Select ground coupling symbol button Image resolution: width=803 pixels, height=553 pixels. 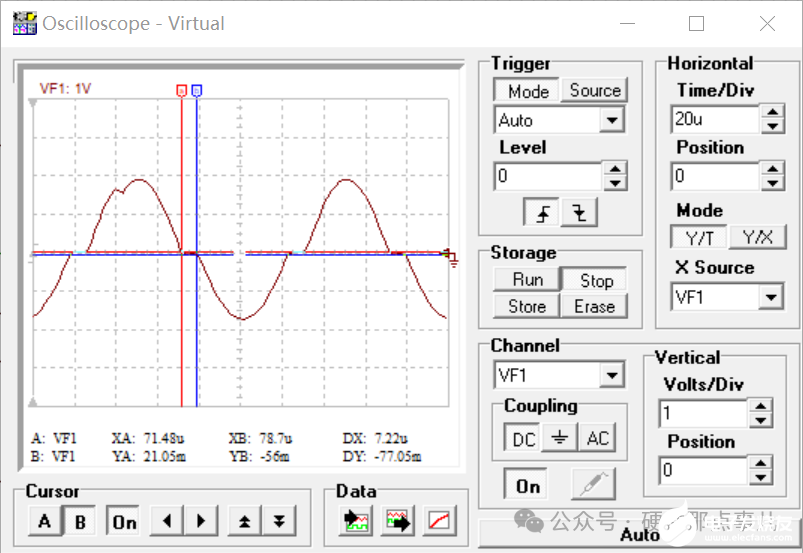tap(559, 438)
